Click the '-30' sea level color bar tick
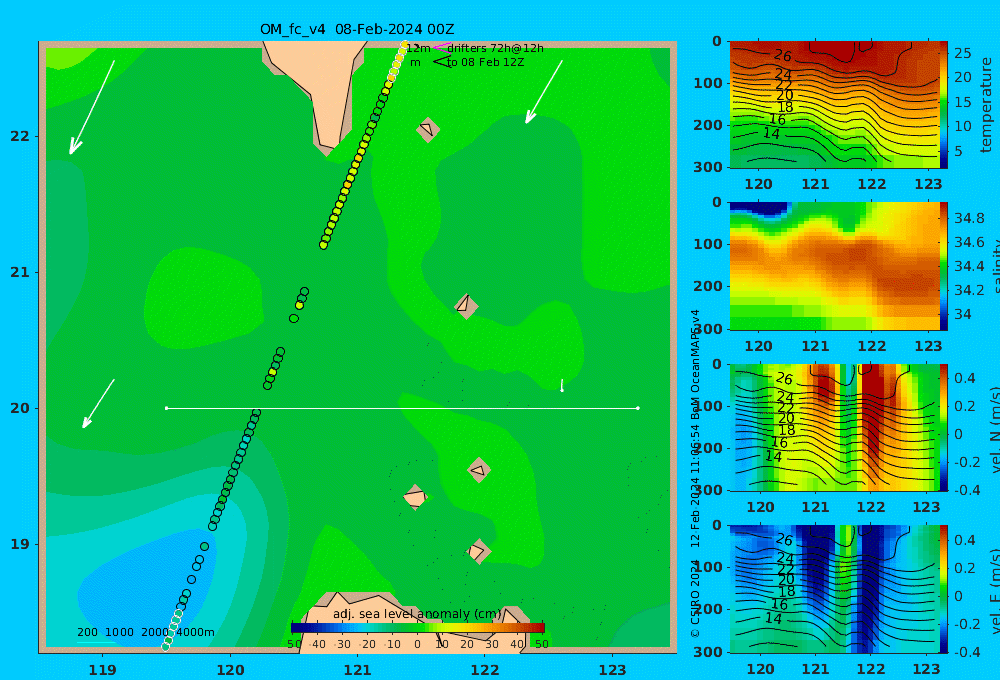Viewport: 1000px width, 680px height. (x=343, y=644)
